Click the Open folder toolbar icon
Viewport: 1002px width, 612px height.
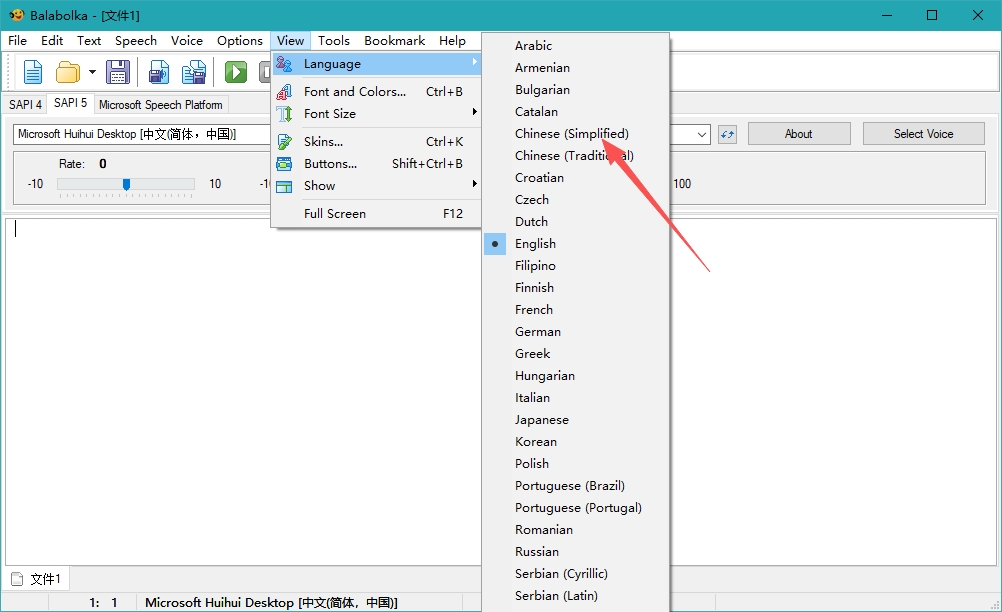(x=68, y=72)
